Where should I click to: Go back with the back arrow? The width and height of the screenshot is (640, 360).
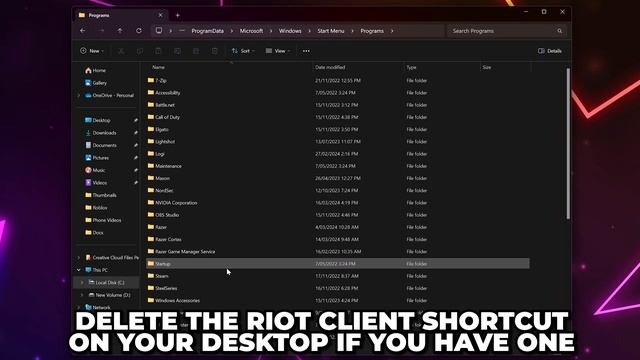click(x=83, y=31)
